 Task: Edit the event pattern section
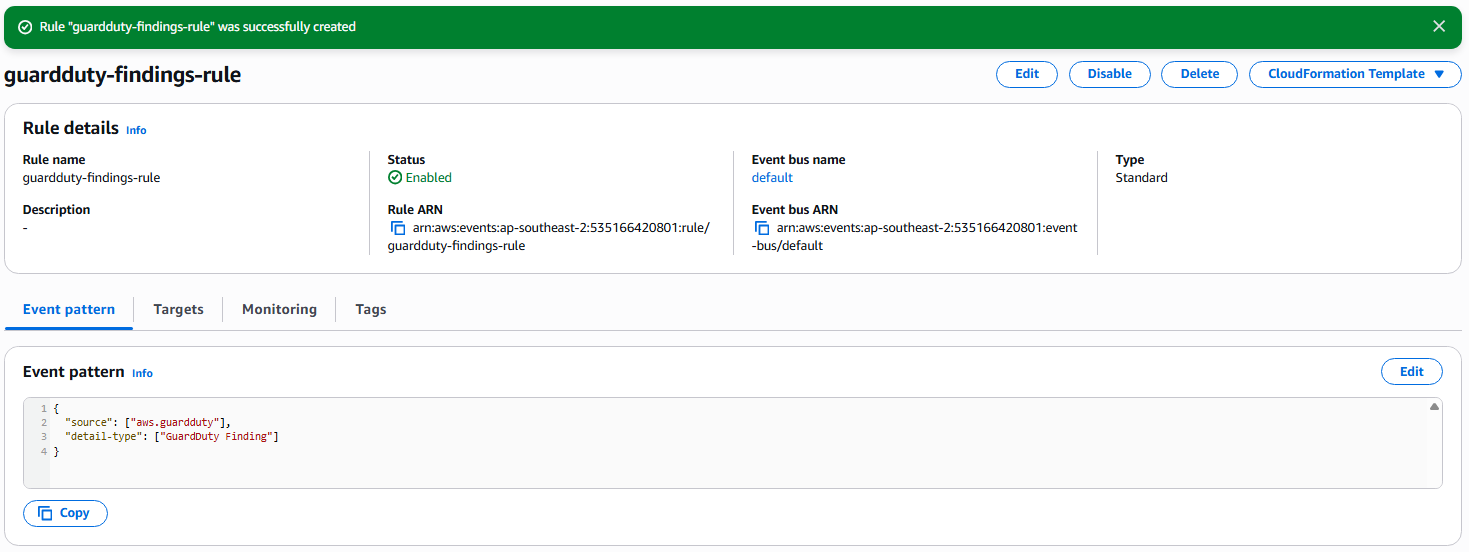1412,372
